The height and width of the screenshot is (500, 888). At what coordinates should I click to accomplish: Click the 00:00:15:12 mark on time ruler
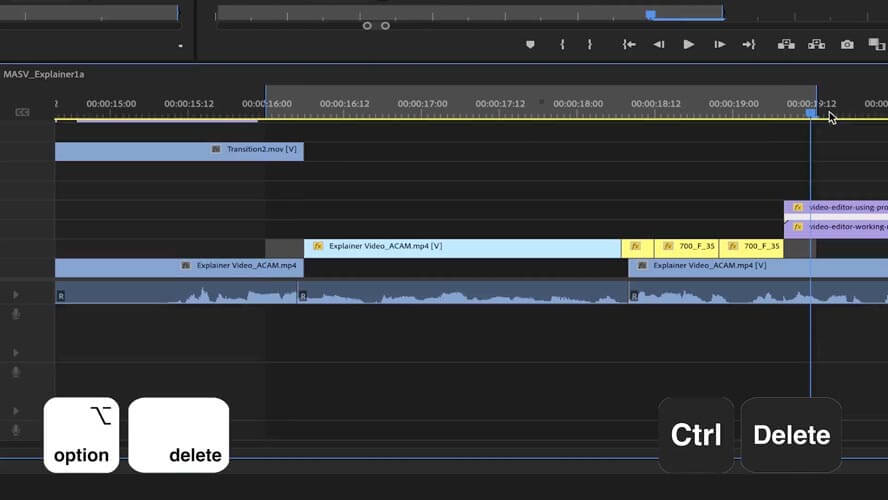[x=189, y=104]
